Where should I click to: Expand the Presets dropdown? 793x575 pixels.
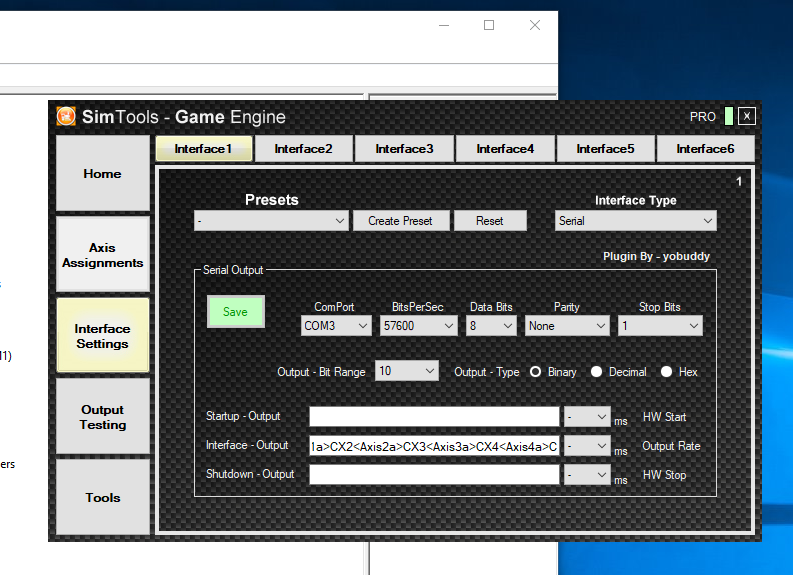pyautogui.click(x=271, y=221)
